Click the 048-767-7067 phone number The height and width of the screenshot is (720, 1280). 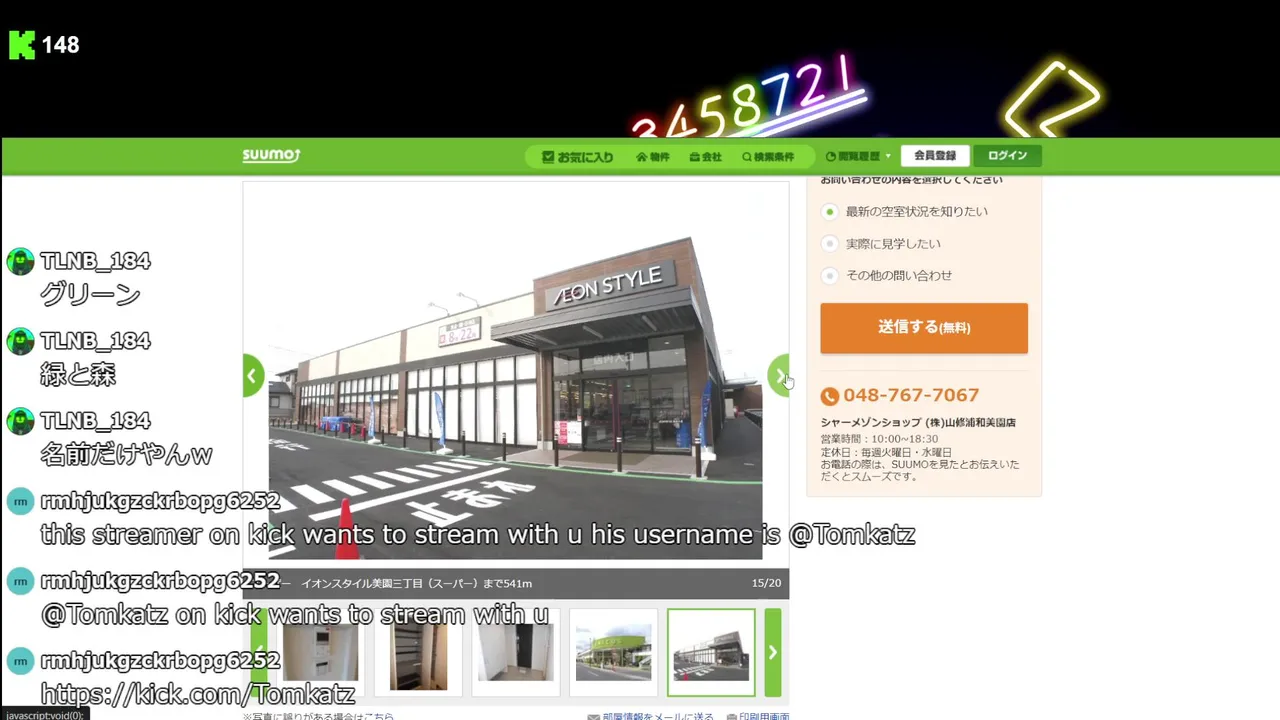point(911,395)
